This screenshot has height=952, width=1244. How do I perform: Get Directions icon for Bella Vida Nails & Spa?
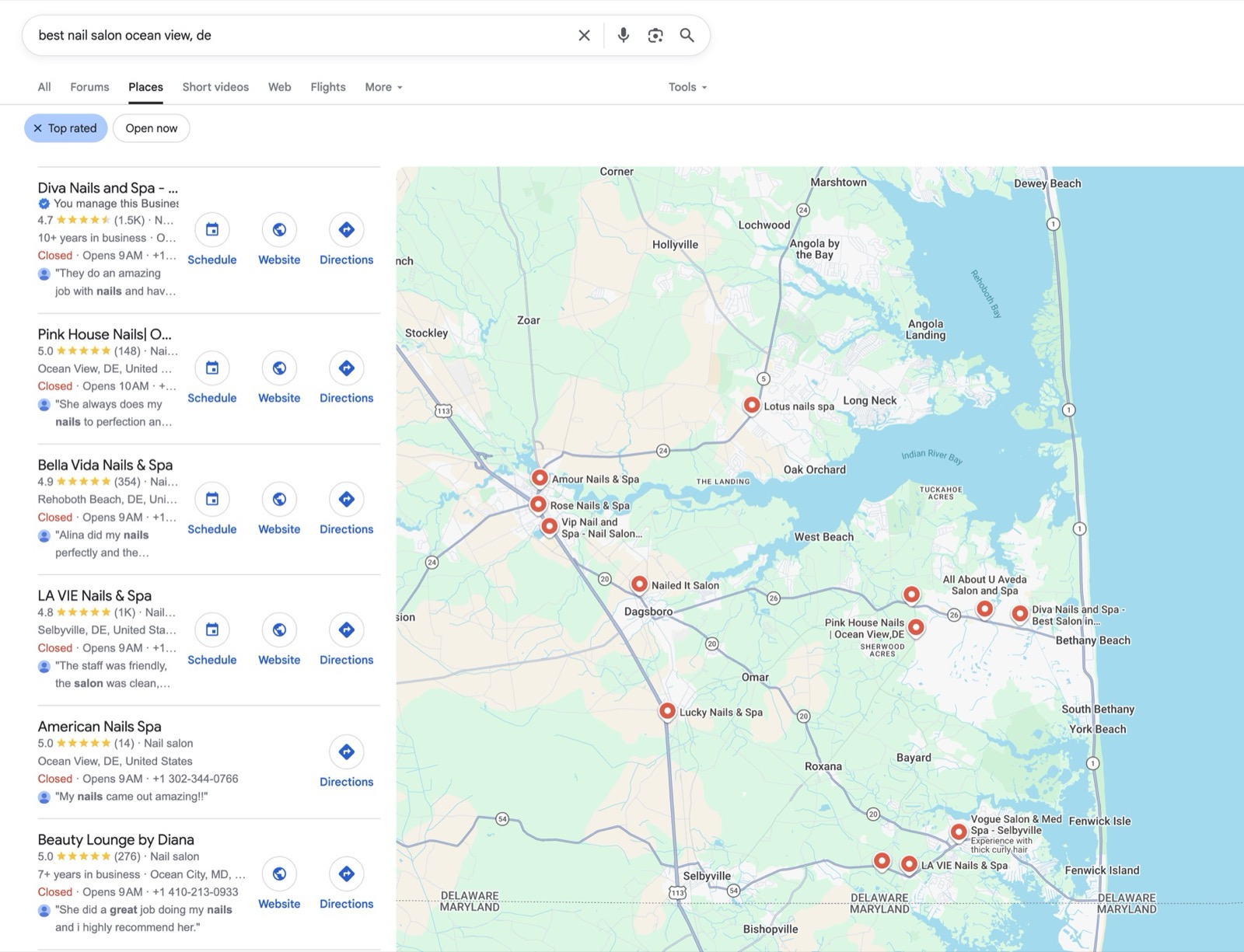tap(347, 499)
